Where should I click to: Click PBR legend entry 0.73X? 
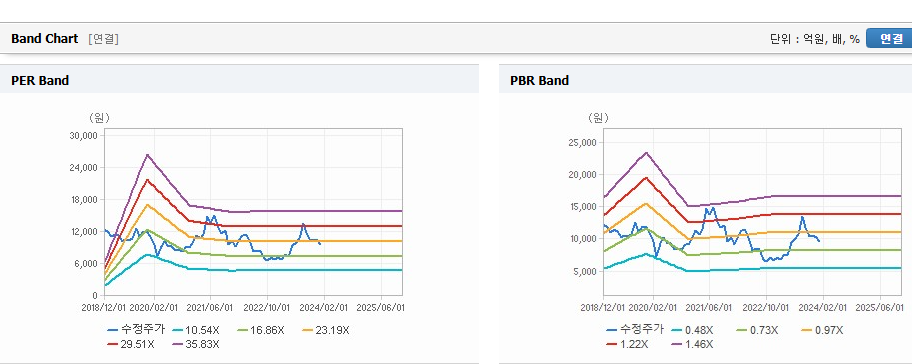point(757,330)
